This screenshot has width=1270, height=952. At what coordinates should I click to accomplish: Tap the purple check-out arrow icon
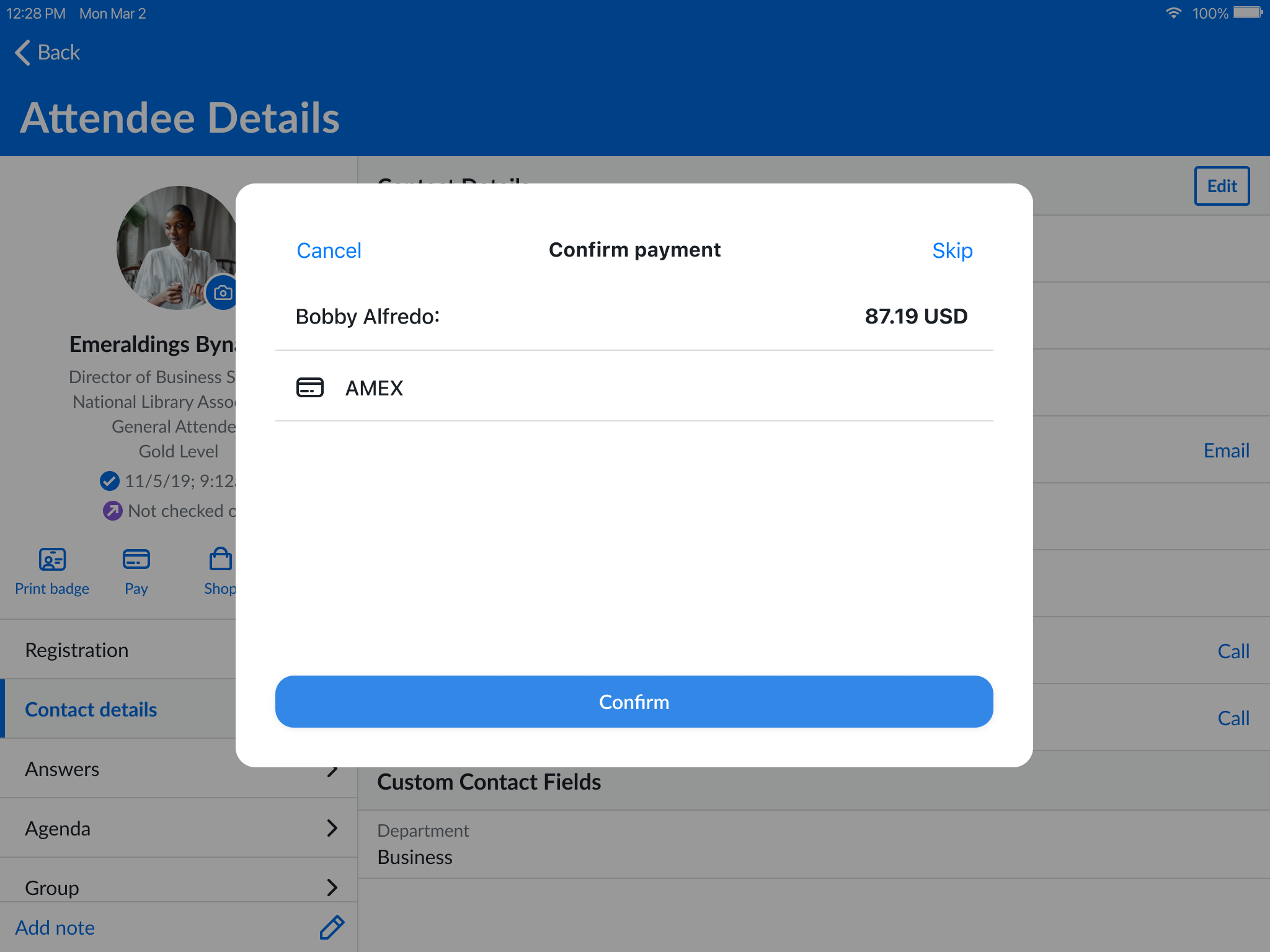point(112,511)
